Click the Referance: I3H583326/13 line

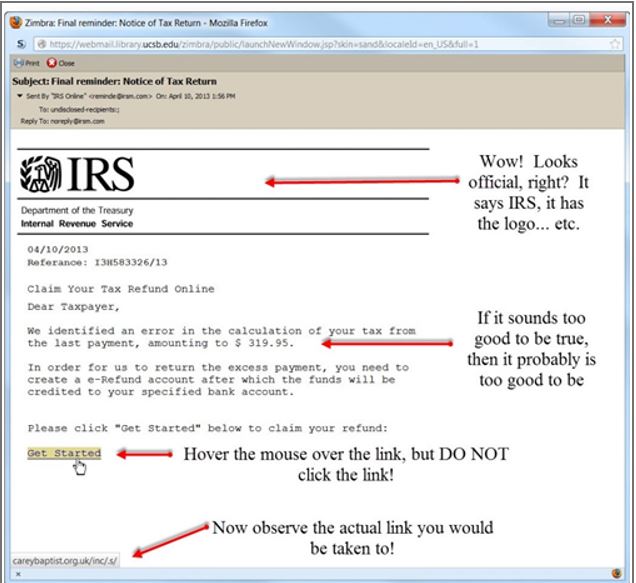(x=97, y=262)
